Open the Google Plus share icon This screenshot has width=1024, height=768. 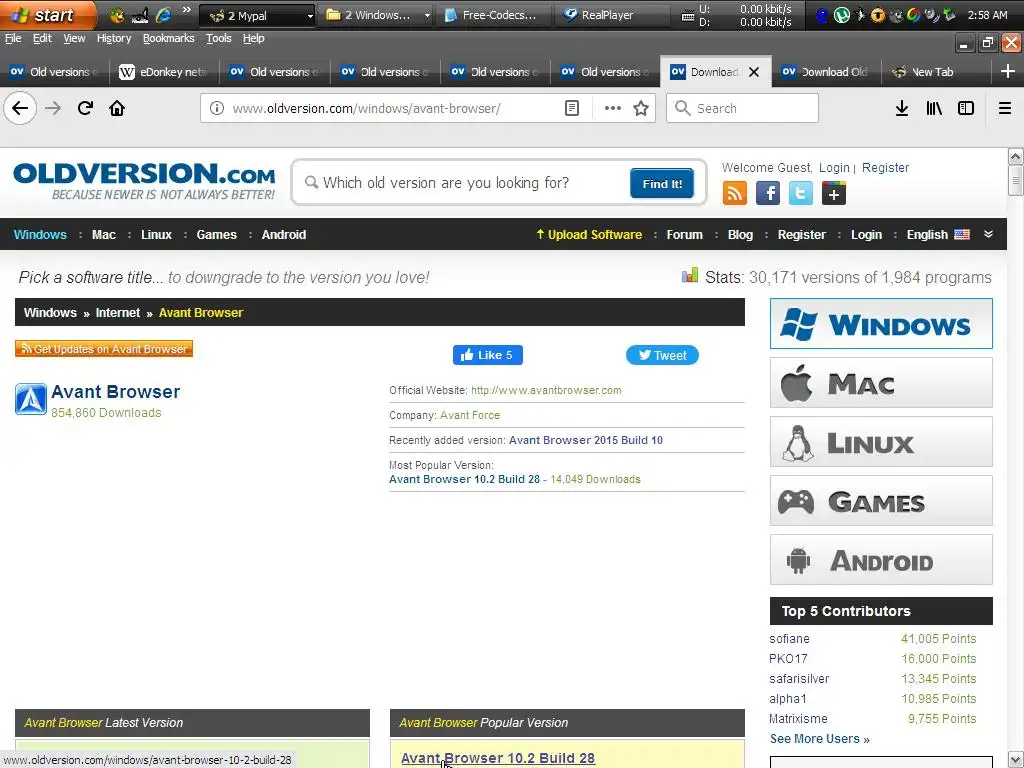(834, 193)
